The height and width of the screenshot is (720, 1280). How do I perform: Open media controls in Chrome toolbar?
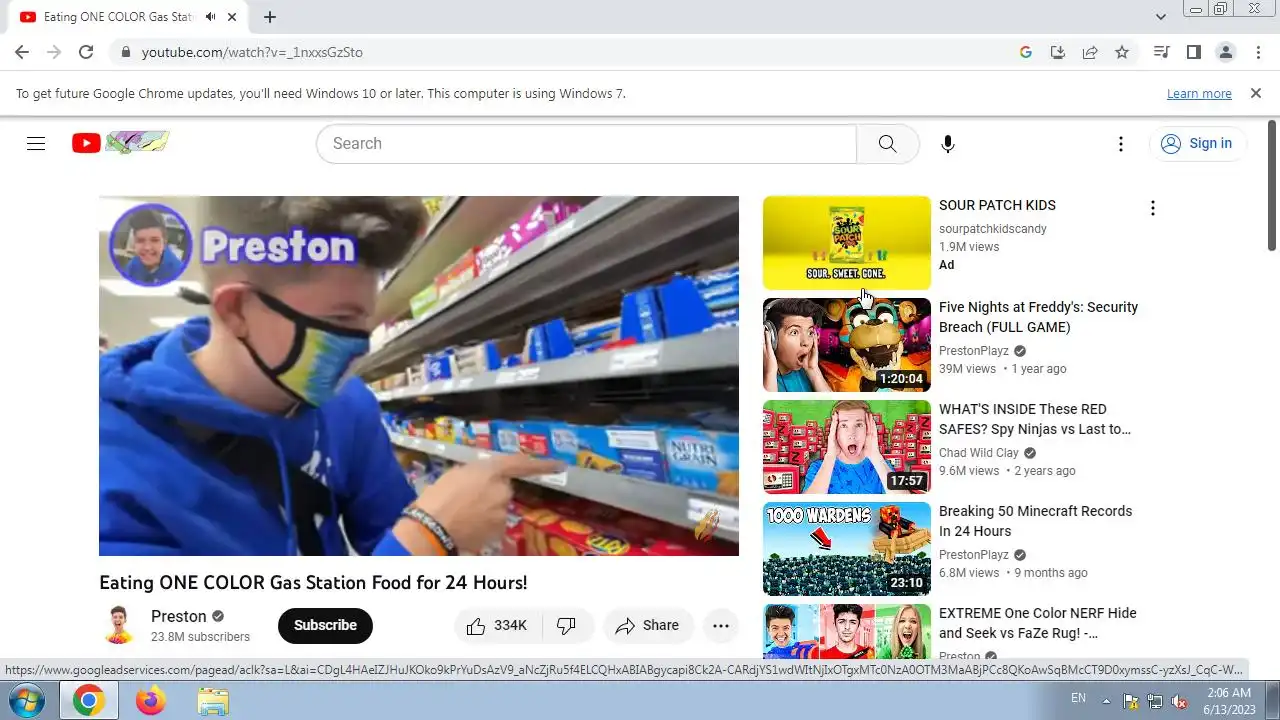[1161, 52]
